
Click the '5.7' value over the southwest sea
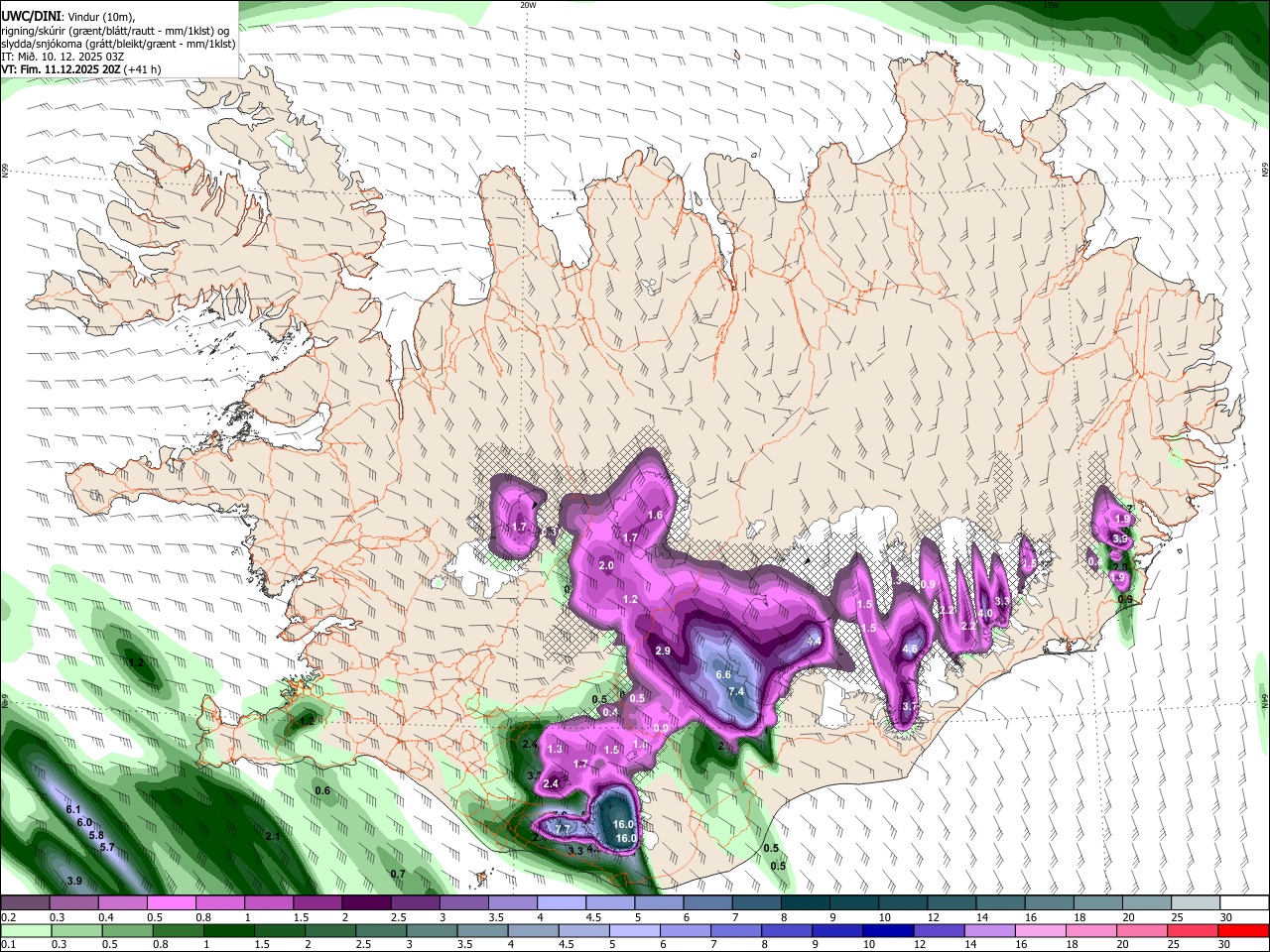coord(108,847)
